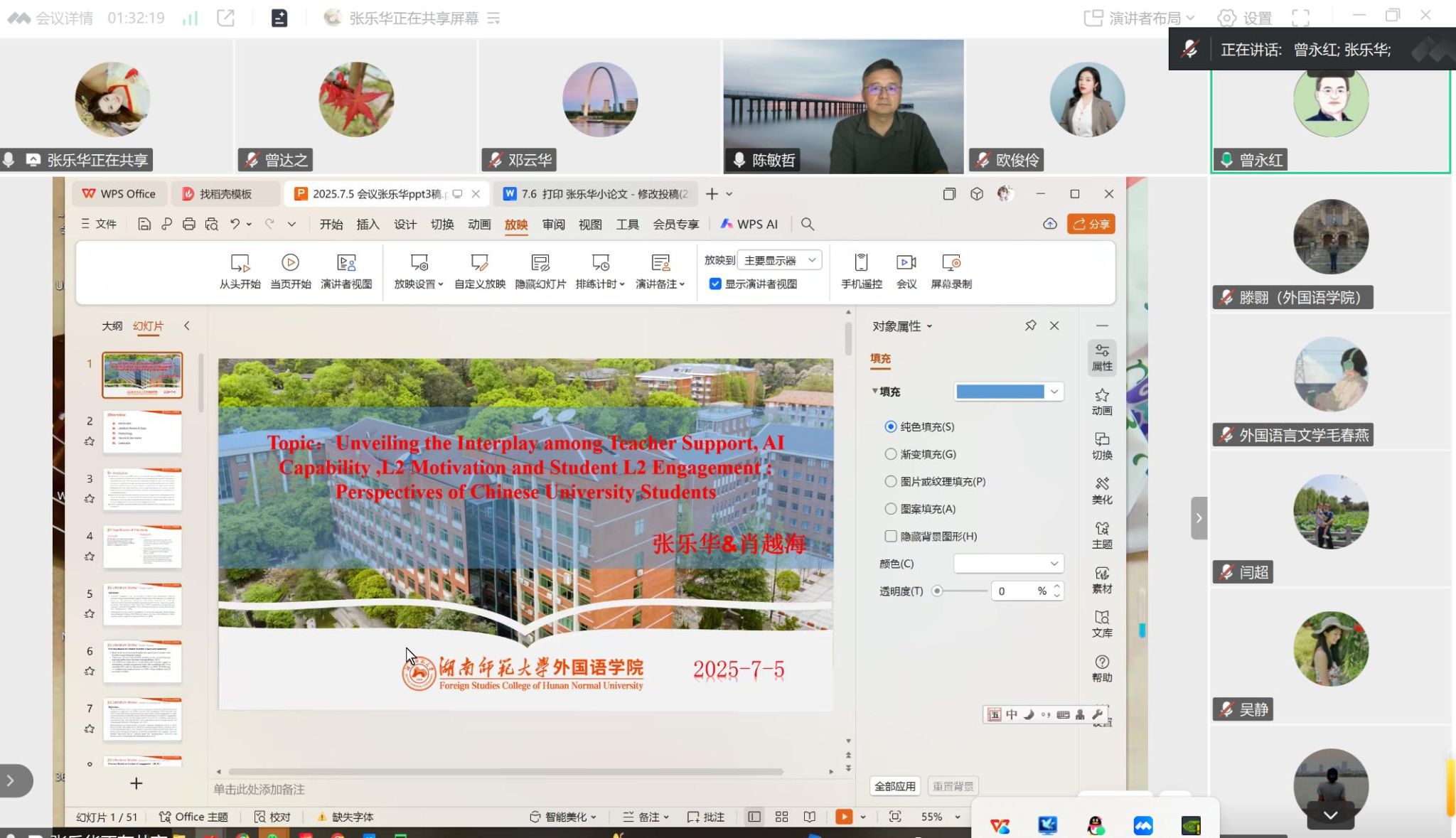1456x838 pixels.
Task: Uncheck 显示演讲者视图 checkbox
Action: (715, 284)
